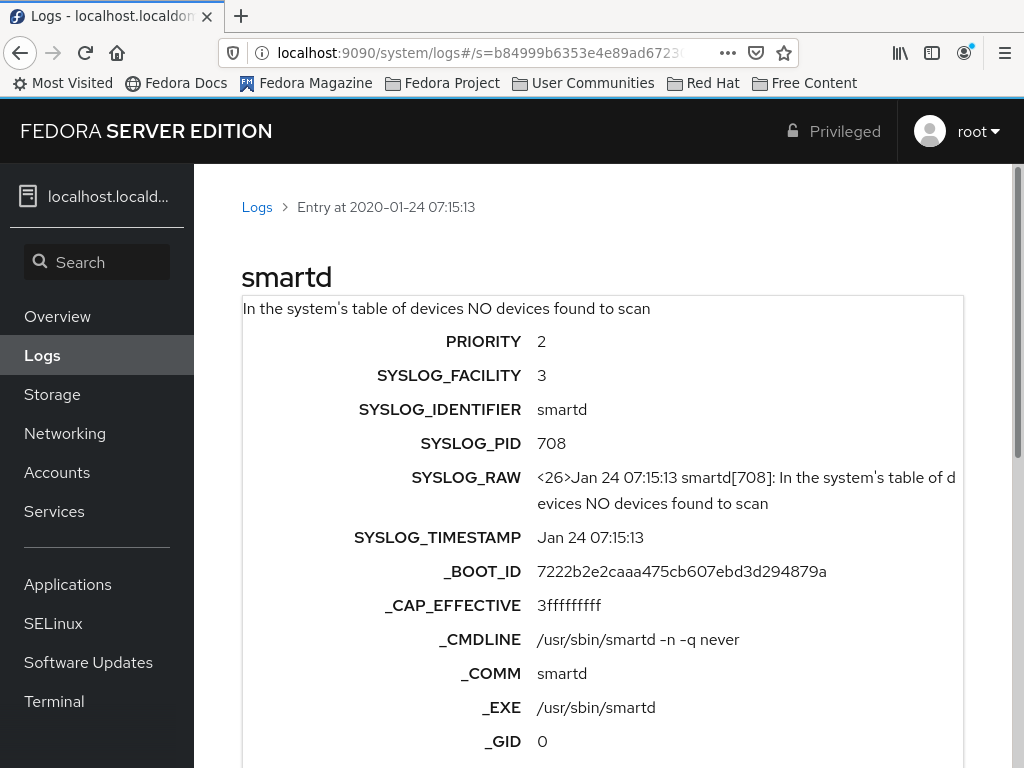Open the Library icon in toolbar
1024x768 pixels.
[x=900, y=53]
